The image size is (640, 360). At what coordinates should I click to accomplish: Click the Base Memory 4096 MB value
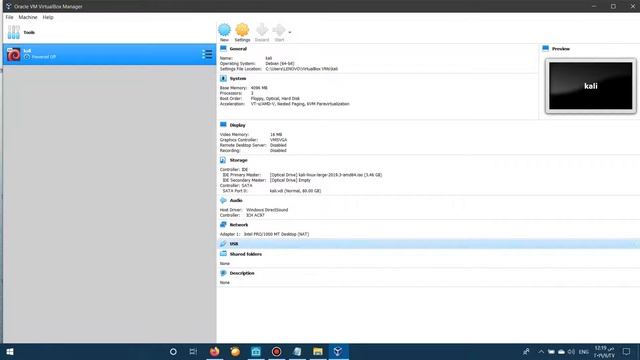259,88
